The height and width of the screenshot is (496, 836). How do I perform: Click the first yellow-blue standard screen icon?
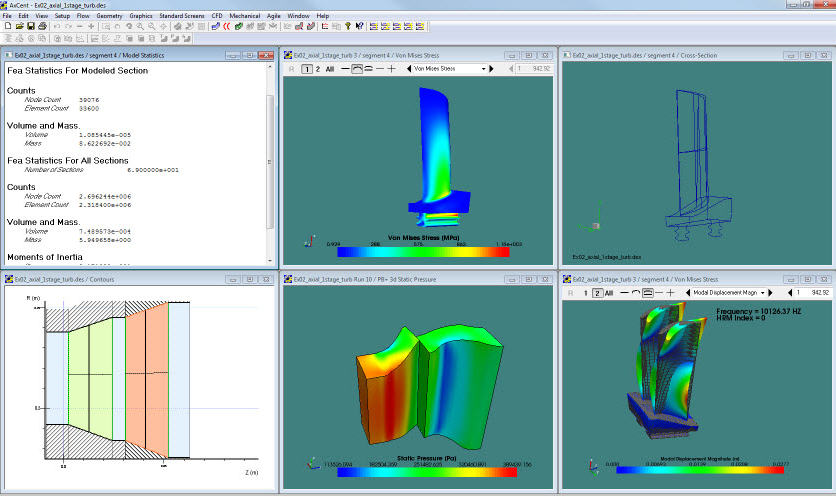coord(374,26)
